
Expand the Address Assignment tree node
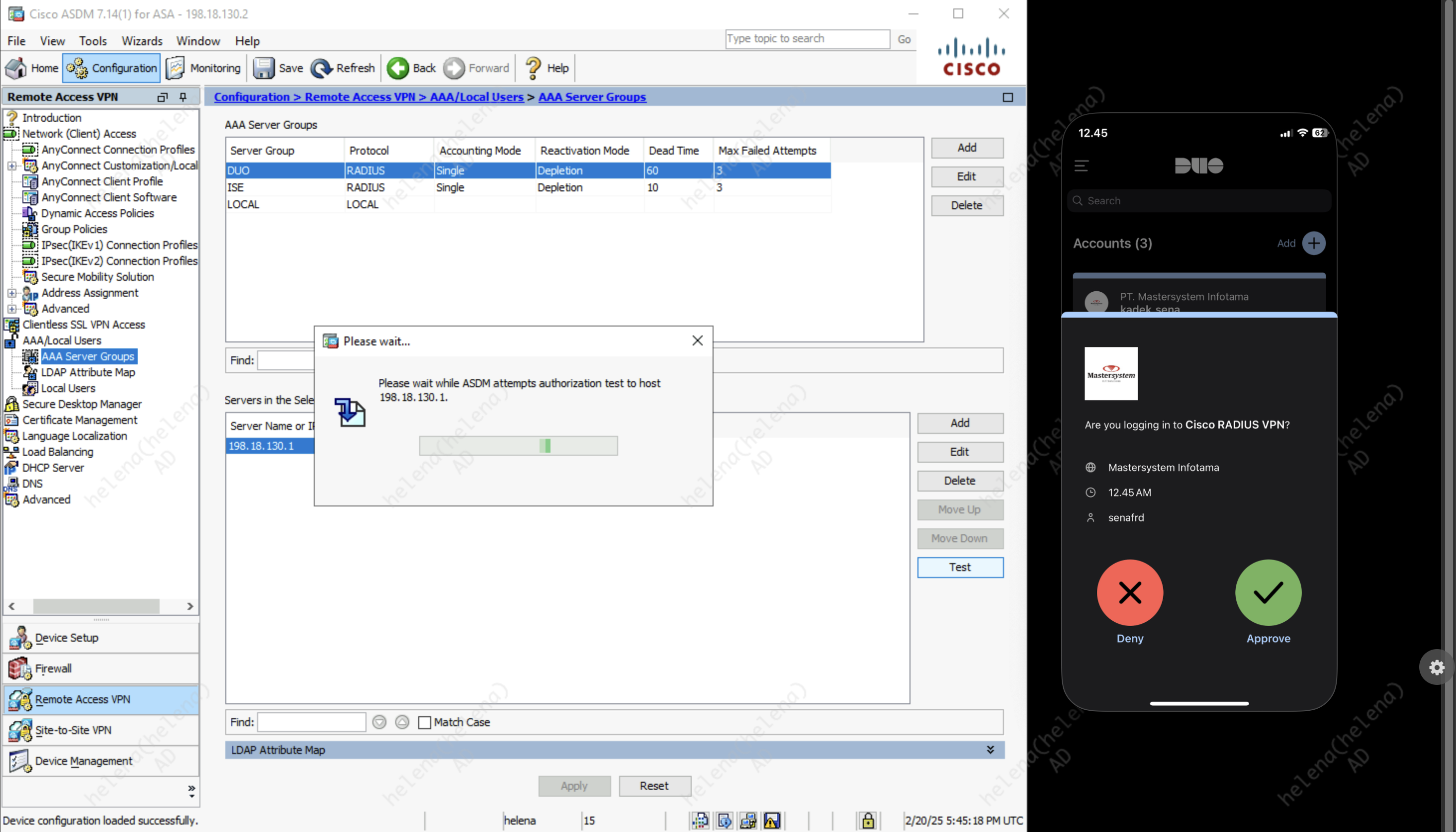coord(12,293)
